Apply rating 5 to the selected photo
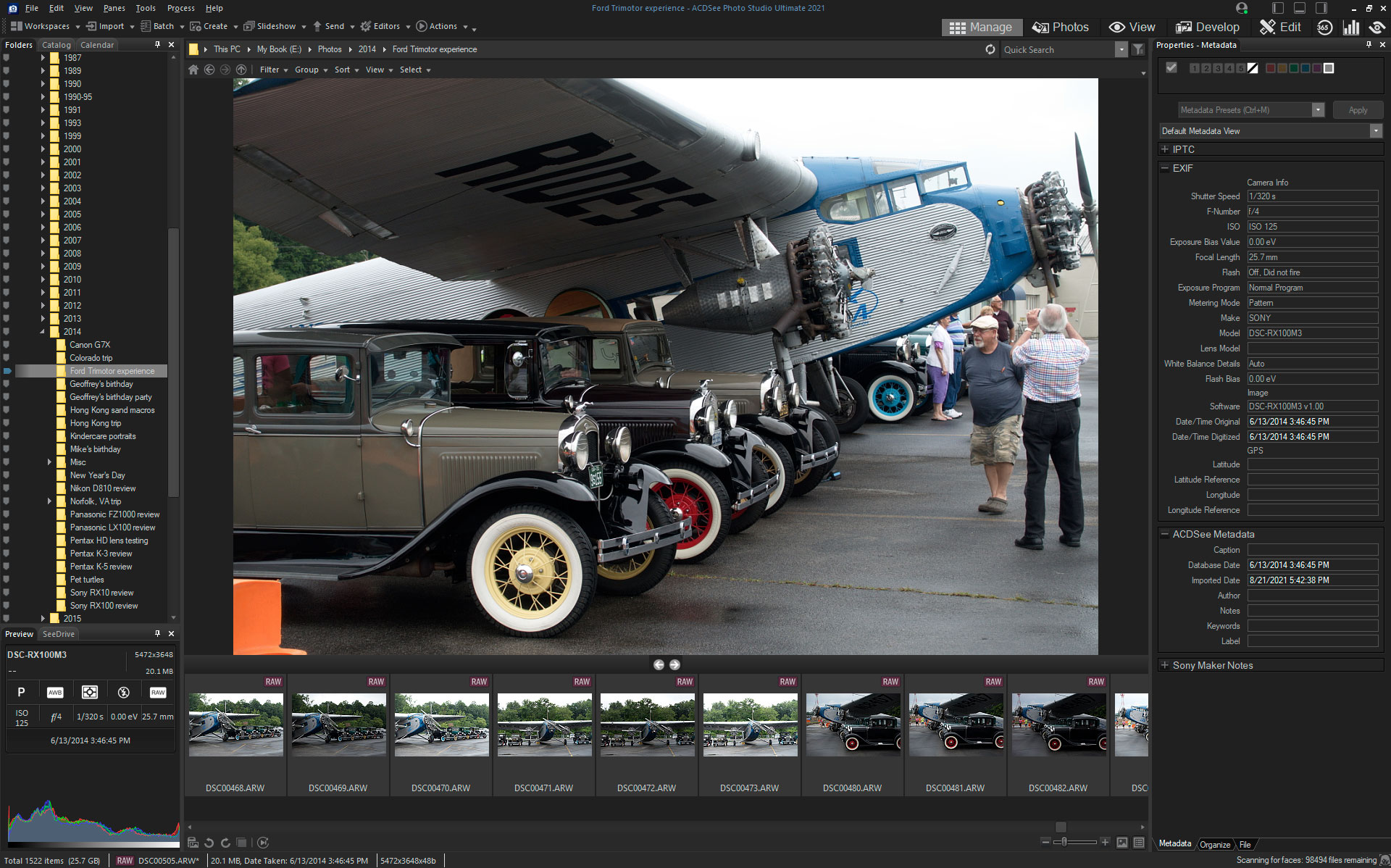 click(1242, 67)
